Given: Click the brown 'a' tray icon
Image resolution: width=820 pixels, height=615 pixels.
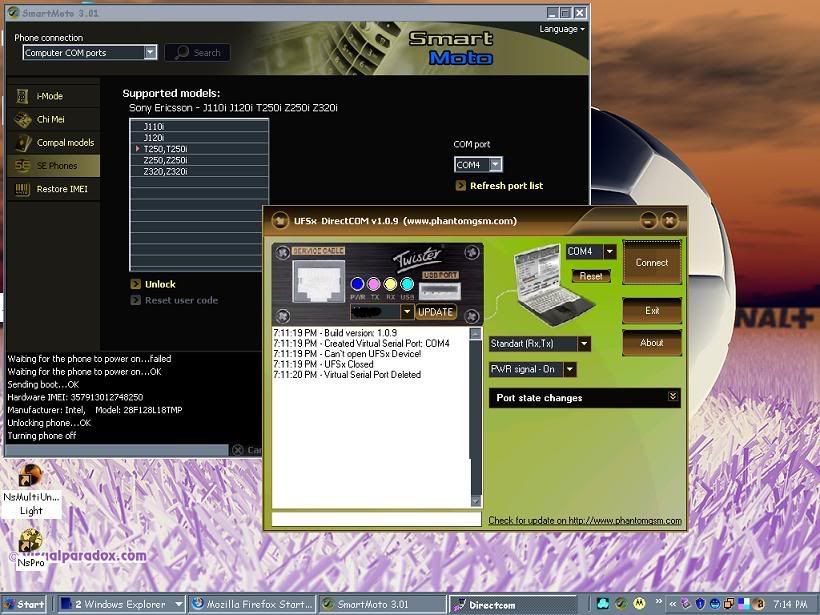Looking at the screenshot, I should pyautogui.click(x=759, y=604).
